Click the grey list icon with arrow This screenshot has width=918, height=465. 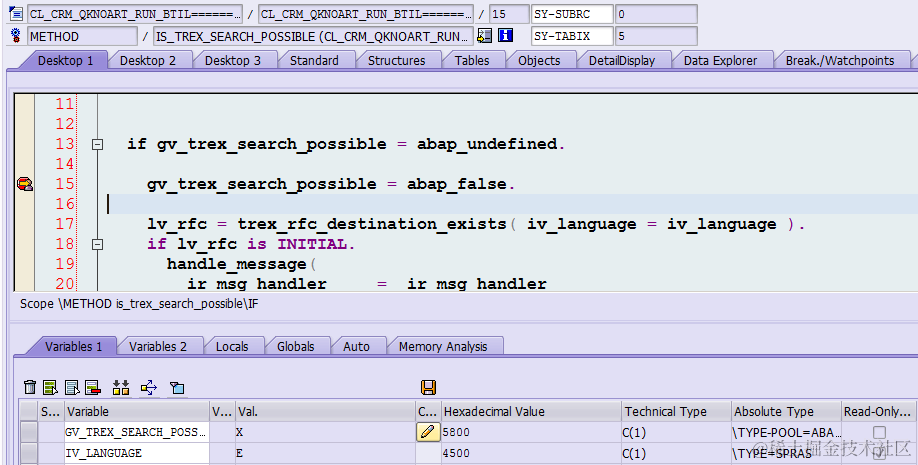click(x=72, y=387)
